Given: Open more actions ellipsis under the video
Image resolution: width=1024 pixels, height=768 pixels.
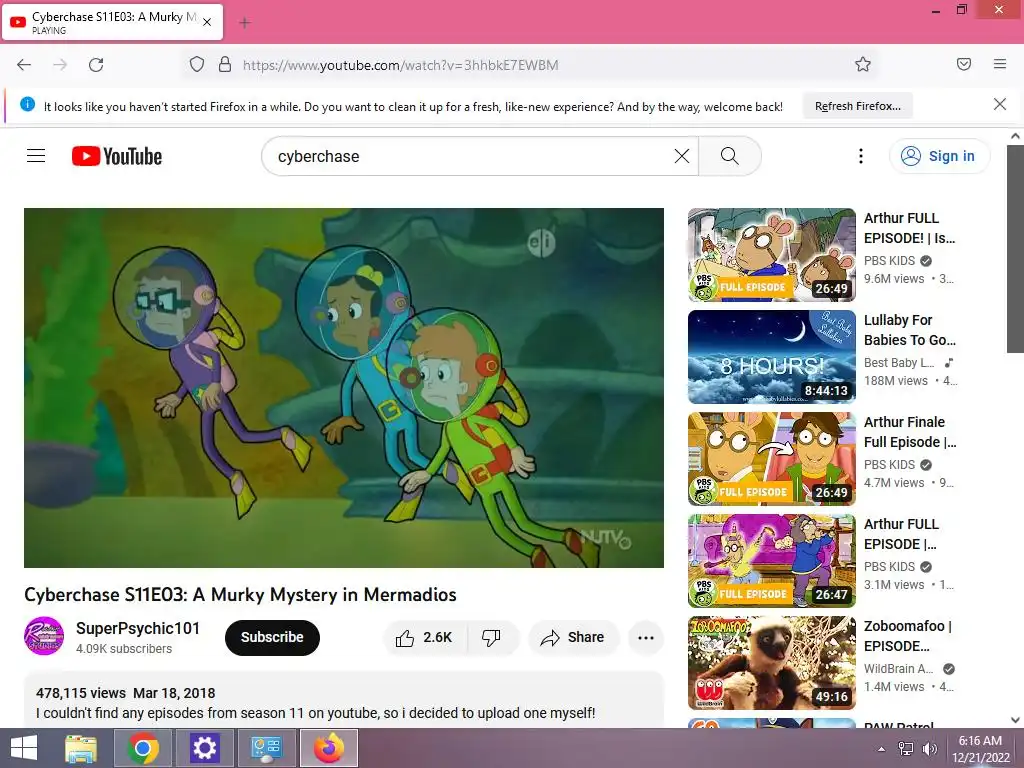Looking at the screenshot, I should pos(646,637).
